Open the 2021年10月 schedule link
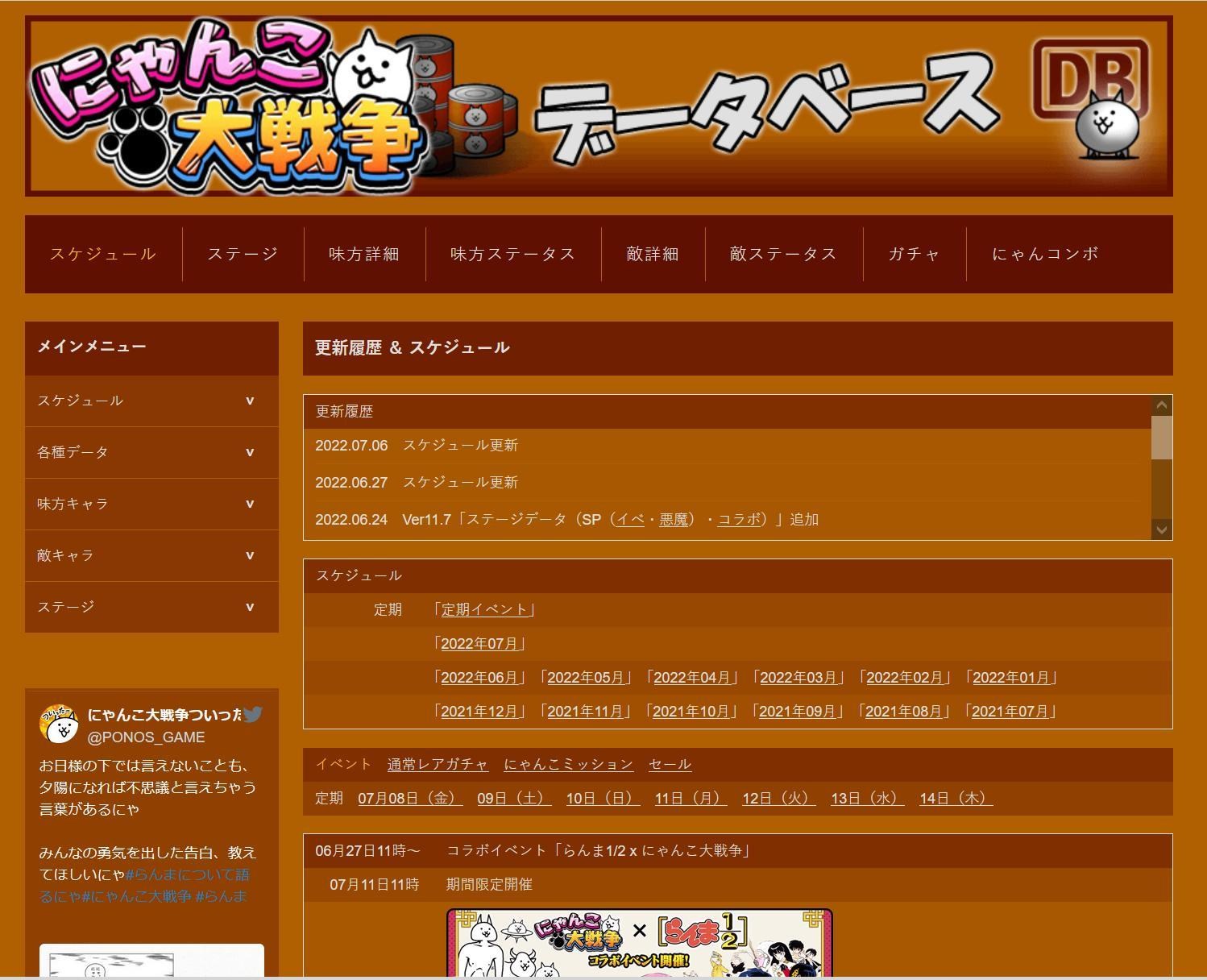 691,712
